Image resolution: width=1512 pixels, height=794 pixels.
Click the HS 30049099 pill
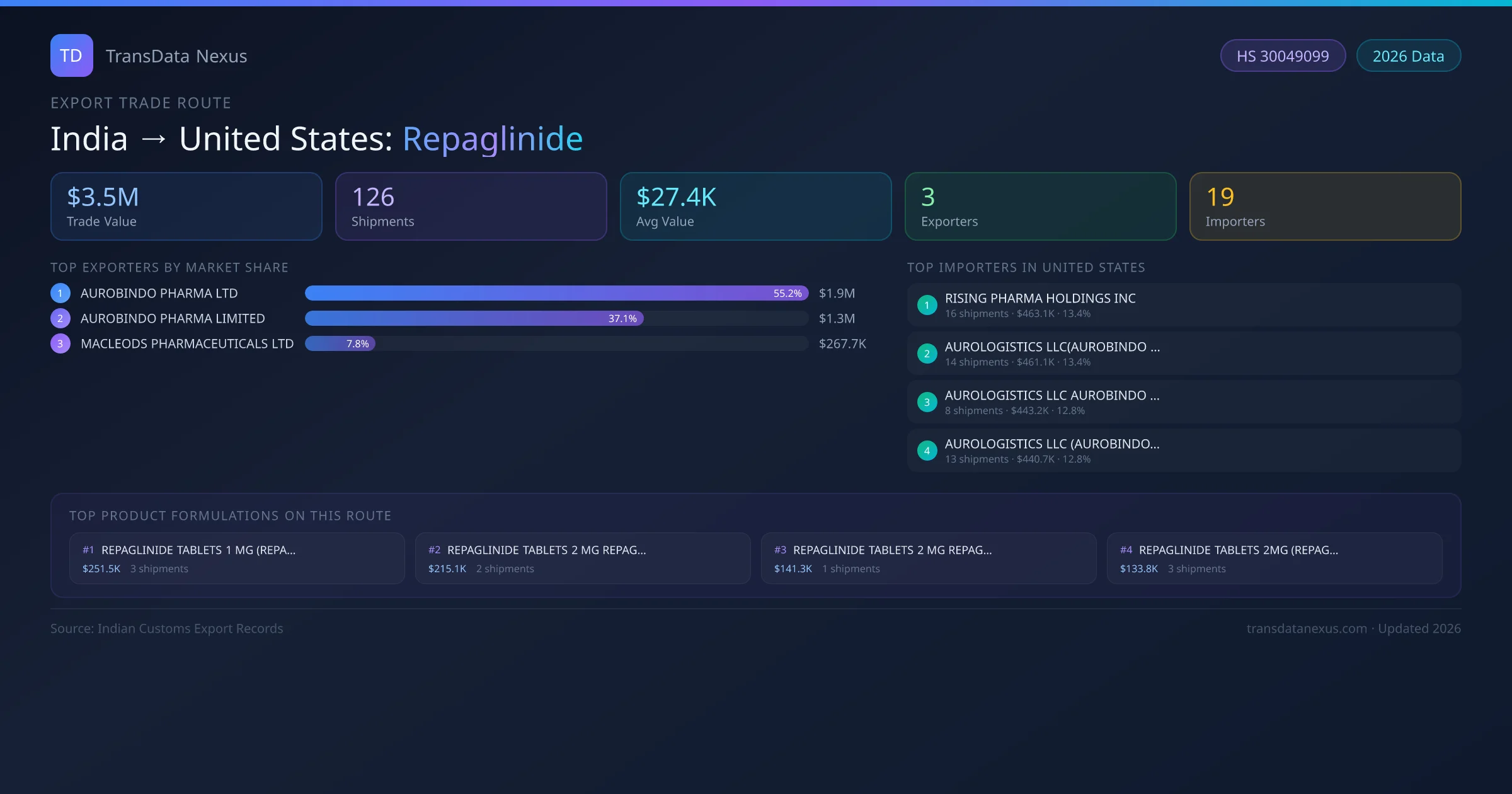click(1282, 56)
